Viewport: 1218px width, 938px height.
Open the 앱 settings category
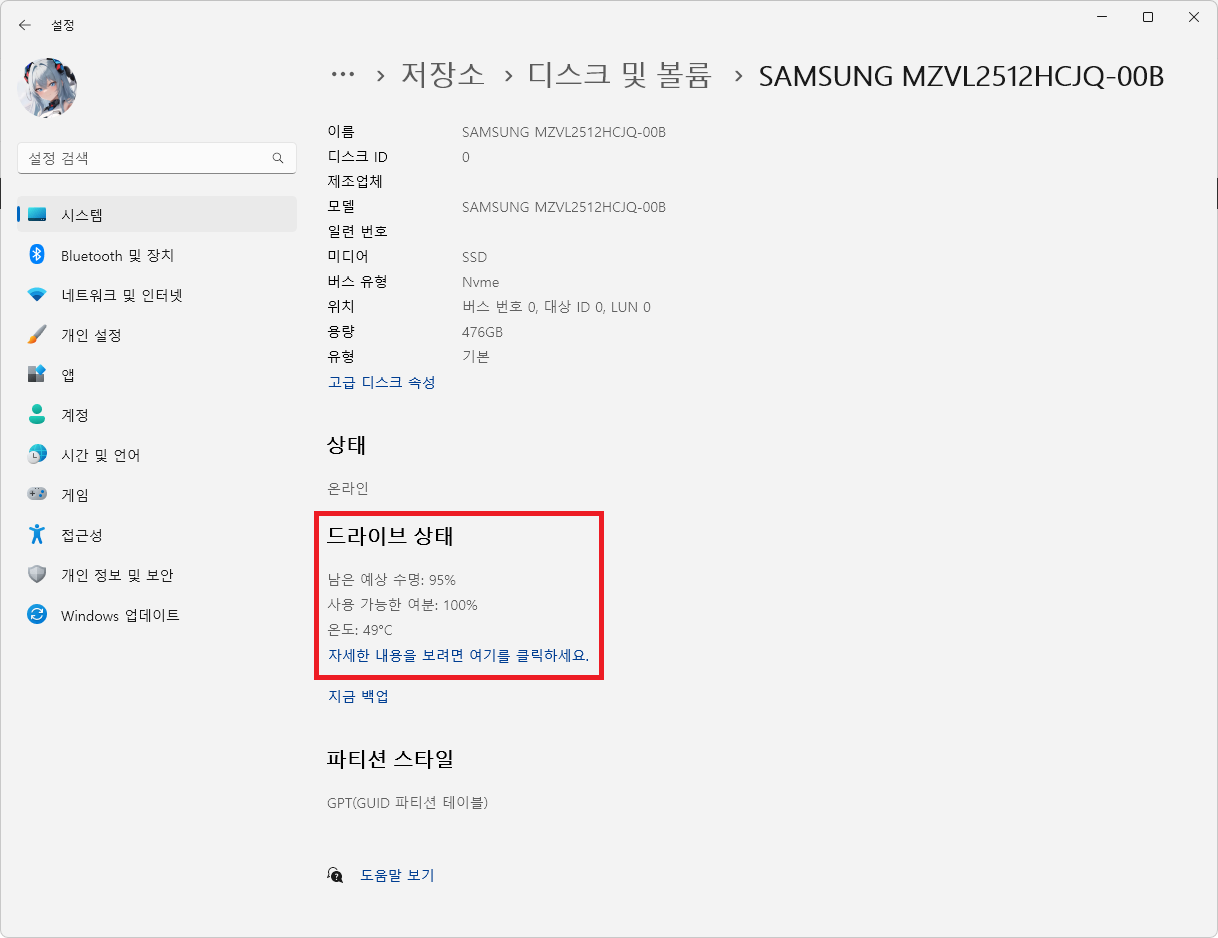[x=157, y=375]
